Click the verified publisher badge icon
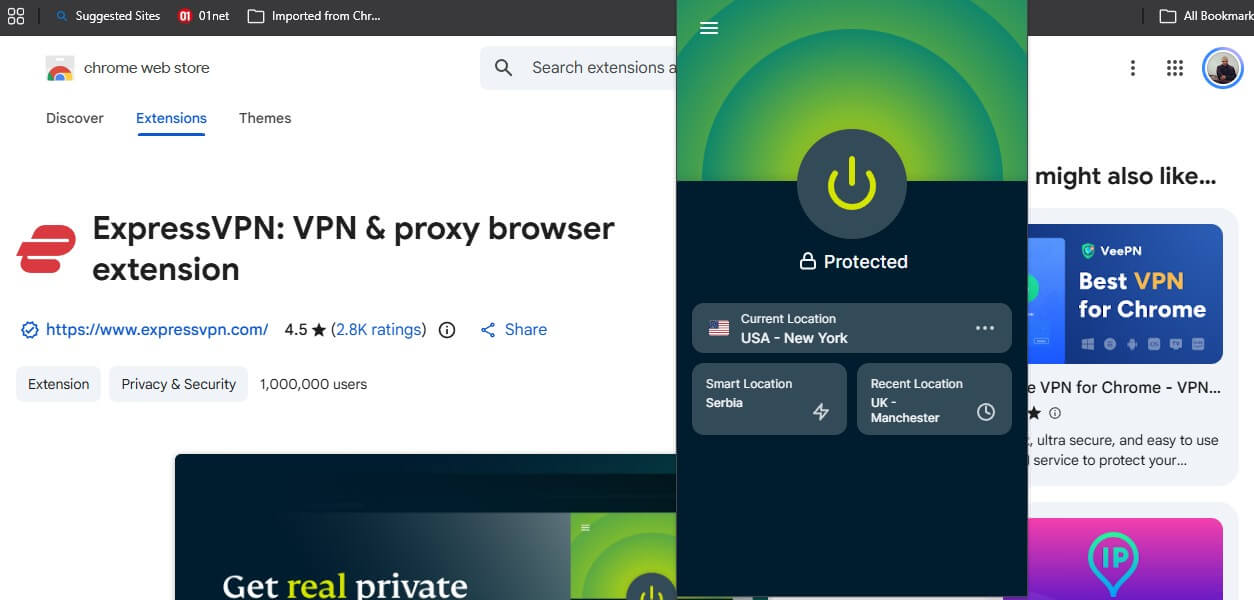This screenshot has height=600, width=1254. (x=30, y=330)
